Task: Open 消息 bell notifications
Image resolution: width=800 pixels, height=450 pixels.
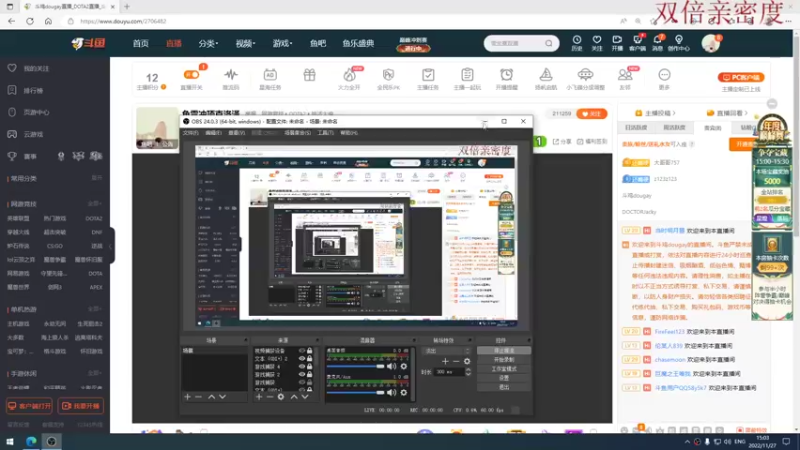Action: (657, 40)
